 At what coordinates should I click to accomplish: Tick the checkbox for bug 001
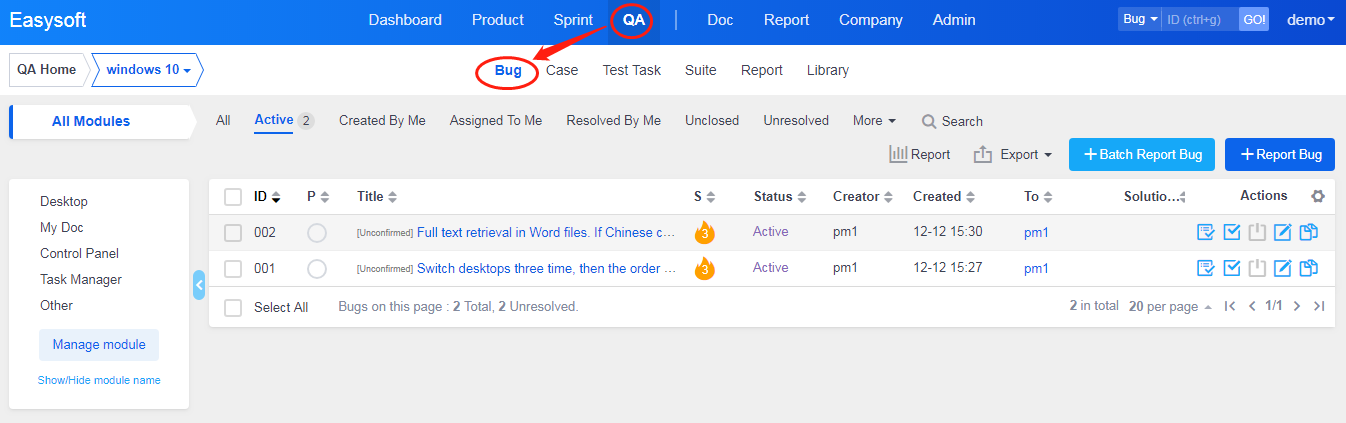pos(233,269)
